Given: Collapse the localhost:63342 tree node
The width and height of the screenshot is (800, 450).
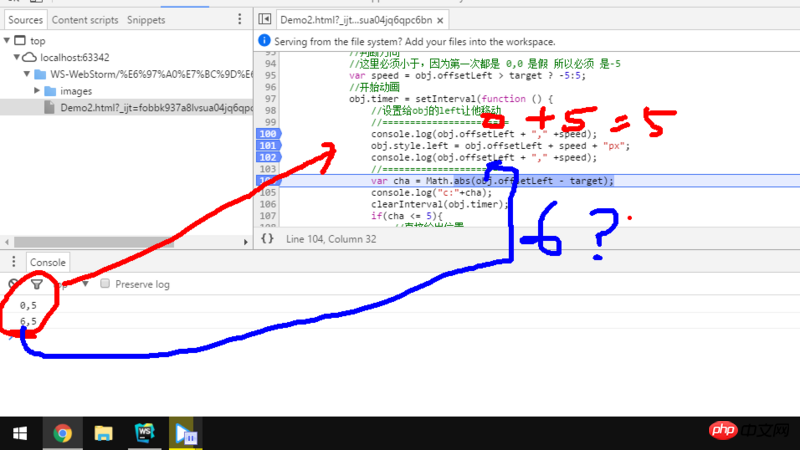Looking at the screenshot, I should pyautogui.click(x=17, y=57).
